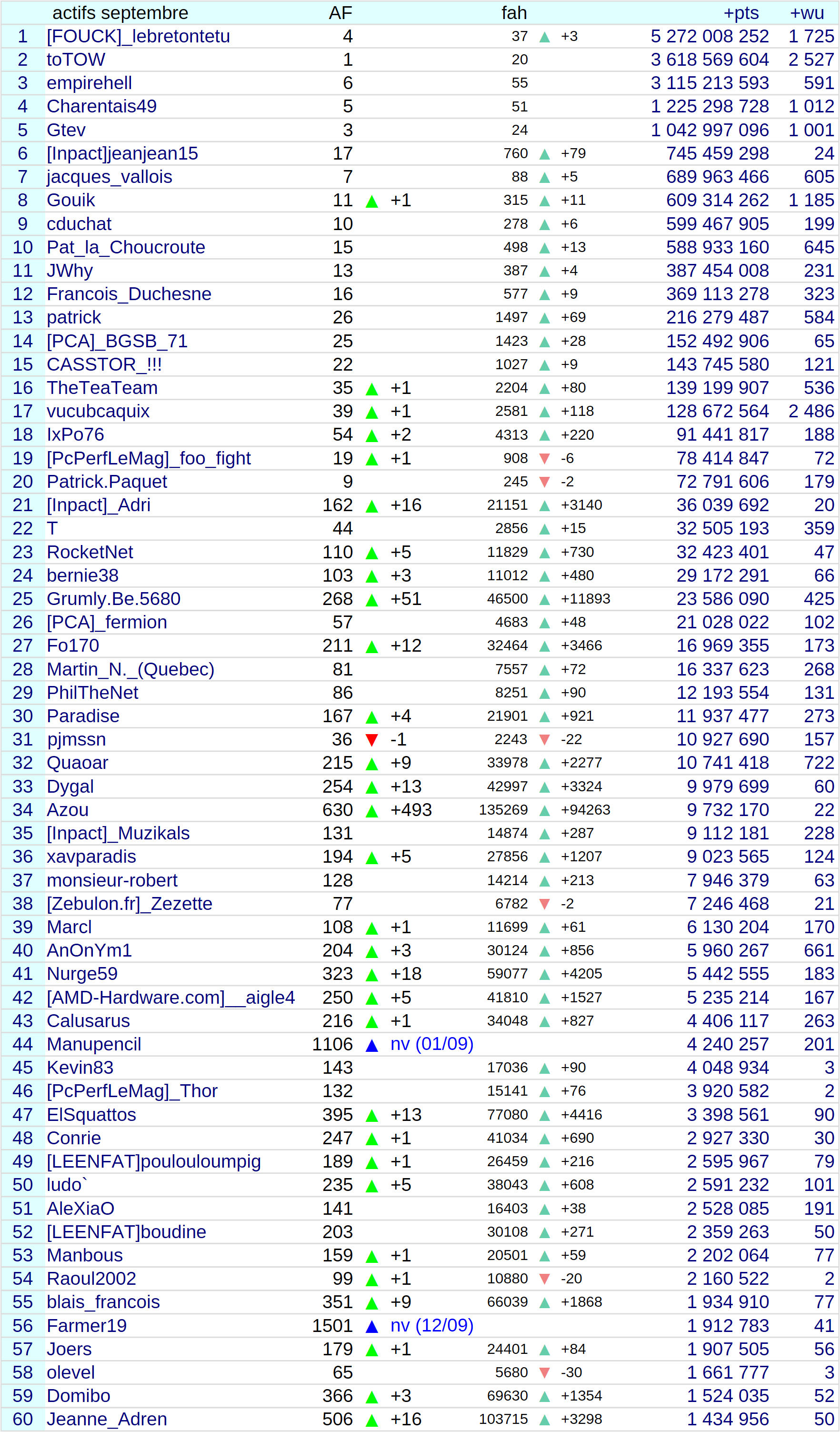
Task: Click the points value 5 272 008 252
Action: (710, 36)
